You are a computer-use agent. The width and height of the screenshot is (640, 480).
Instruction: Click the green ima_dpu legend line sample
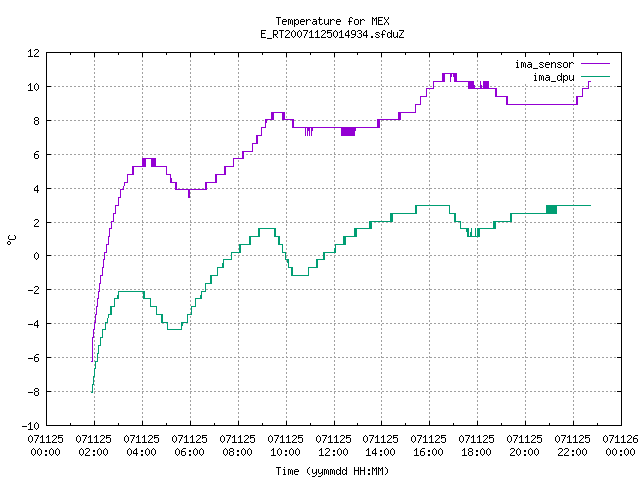pos(596,76)
